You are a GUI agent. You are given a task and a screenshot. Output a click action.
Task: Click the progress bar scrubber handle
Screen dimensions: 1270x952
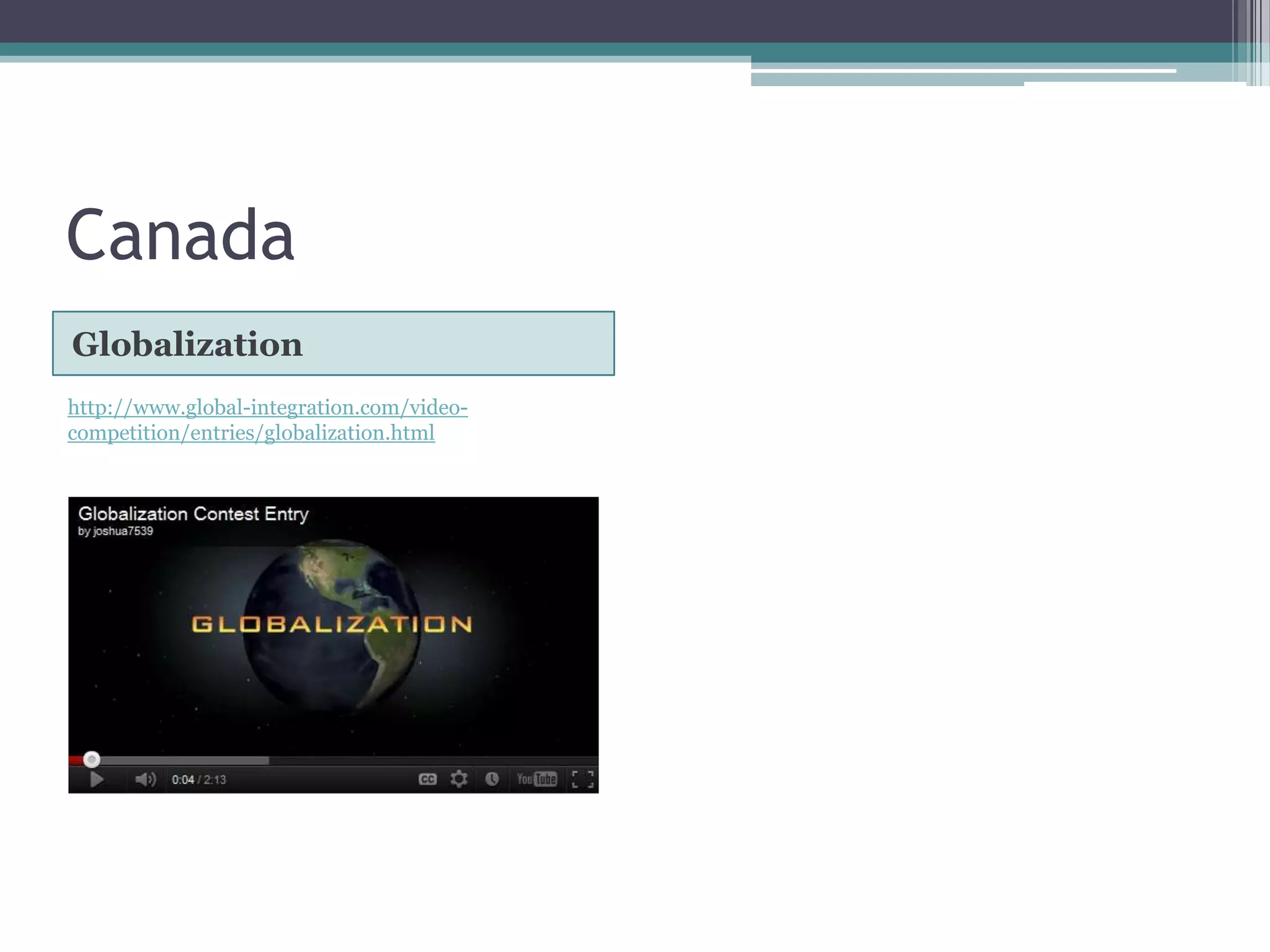click(92, 759)
